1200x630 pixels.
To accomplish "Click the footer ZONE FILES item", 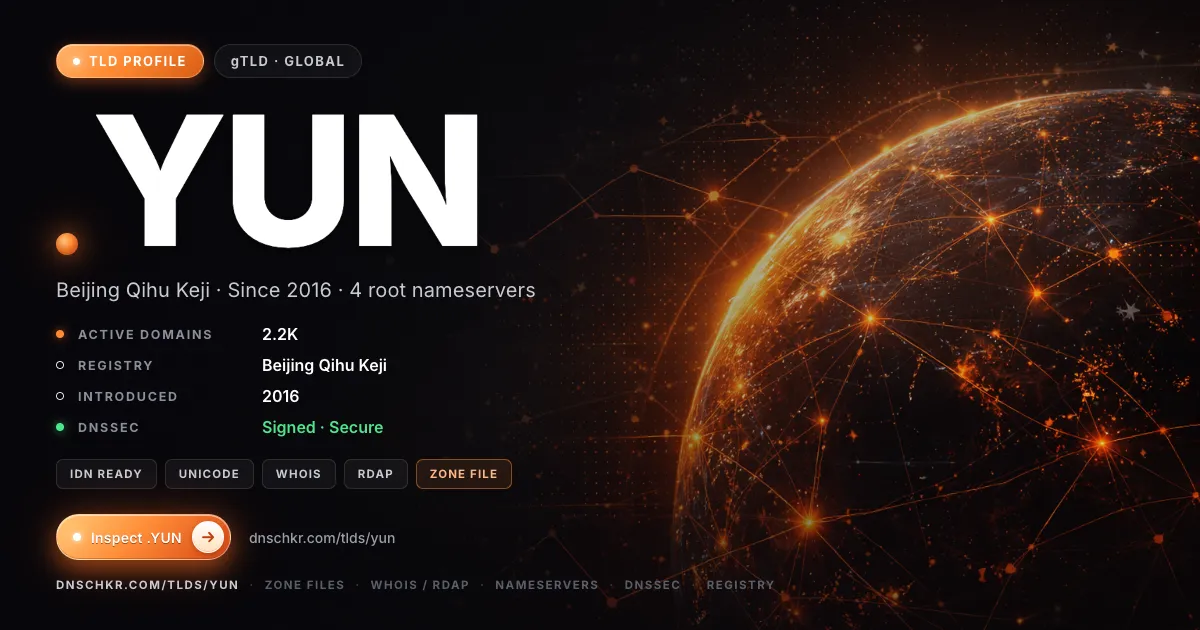I will pyautogui.click(x=305, y=585).
